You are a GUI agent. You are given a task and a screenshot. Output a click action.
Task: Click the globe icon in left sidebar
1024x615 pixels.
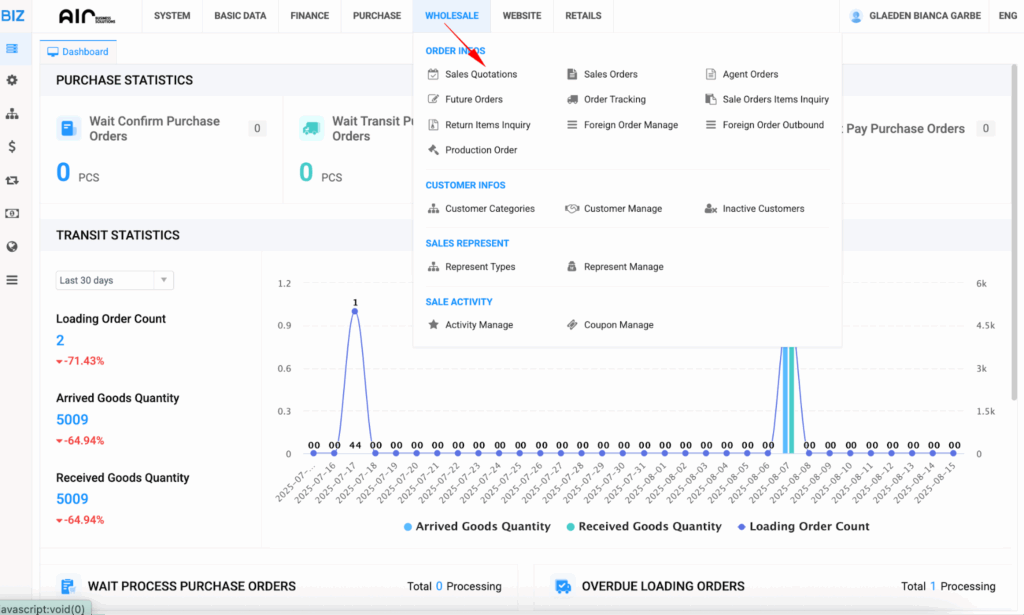pos(12,246)
